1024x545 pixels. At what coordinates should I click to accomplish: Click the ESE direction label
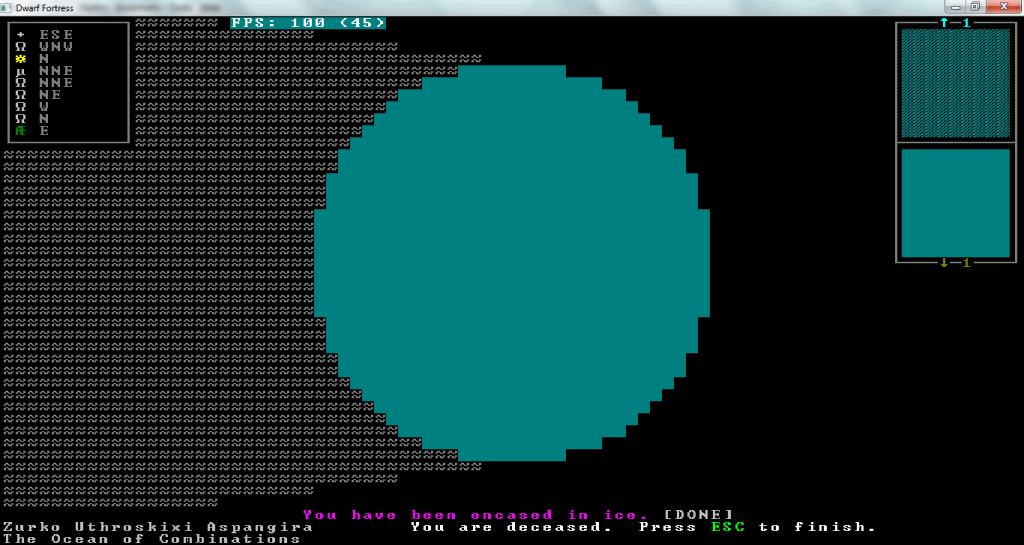(56, 35)
